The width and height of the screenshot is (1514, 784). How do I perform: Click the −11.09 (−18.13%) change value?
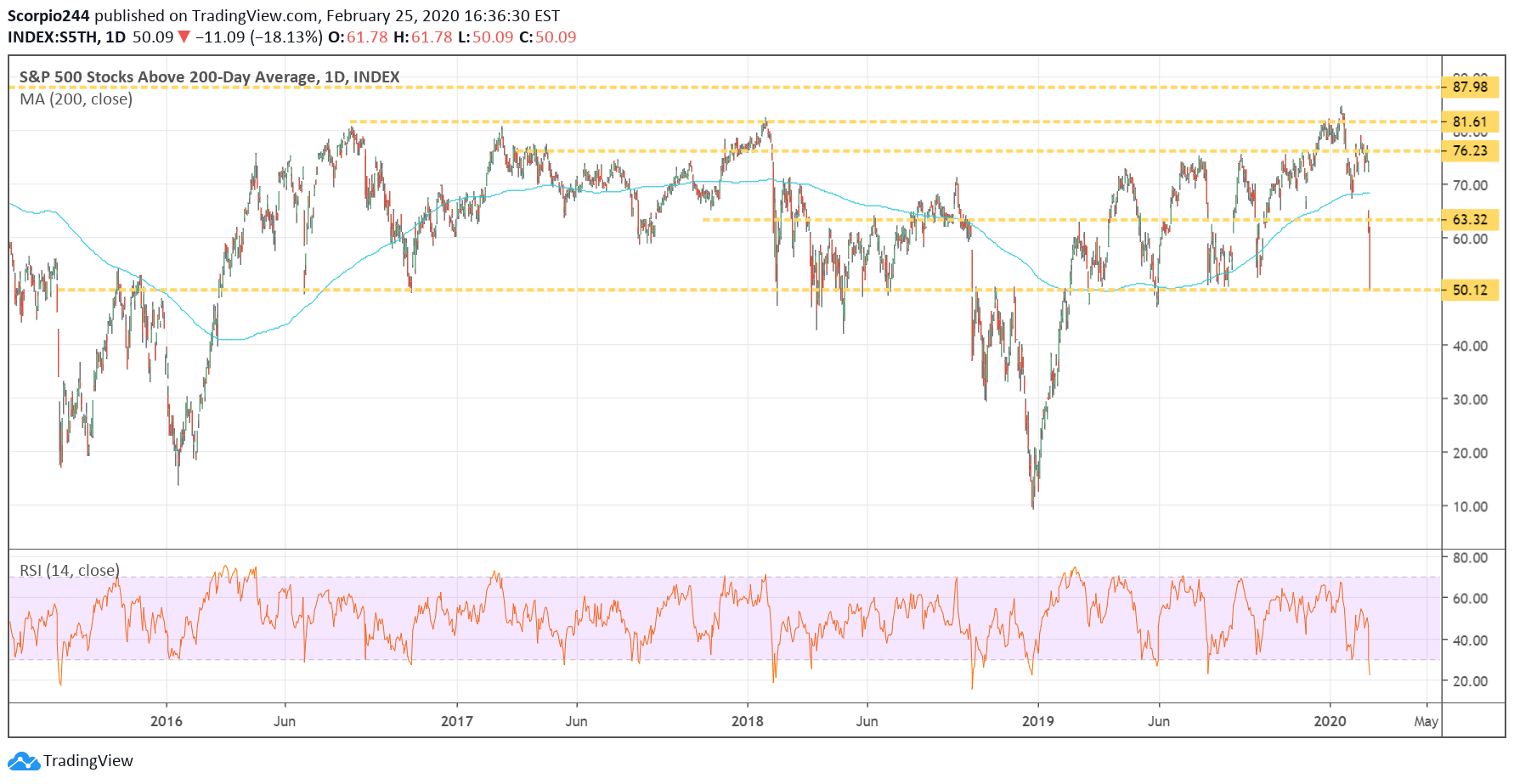(x=259, y=37)
